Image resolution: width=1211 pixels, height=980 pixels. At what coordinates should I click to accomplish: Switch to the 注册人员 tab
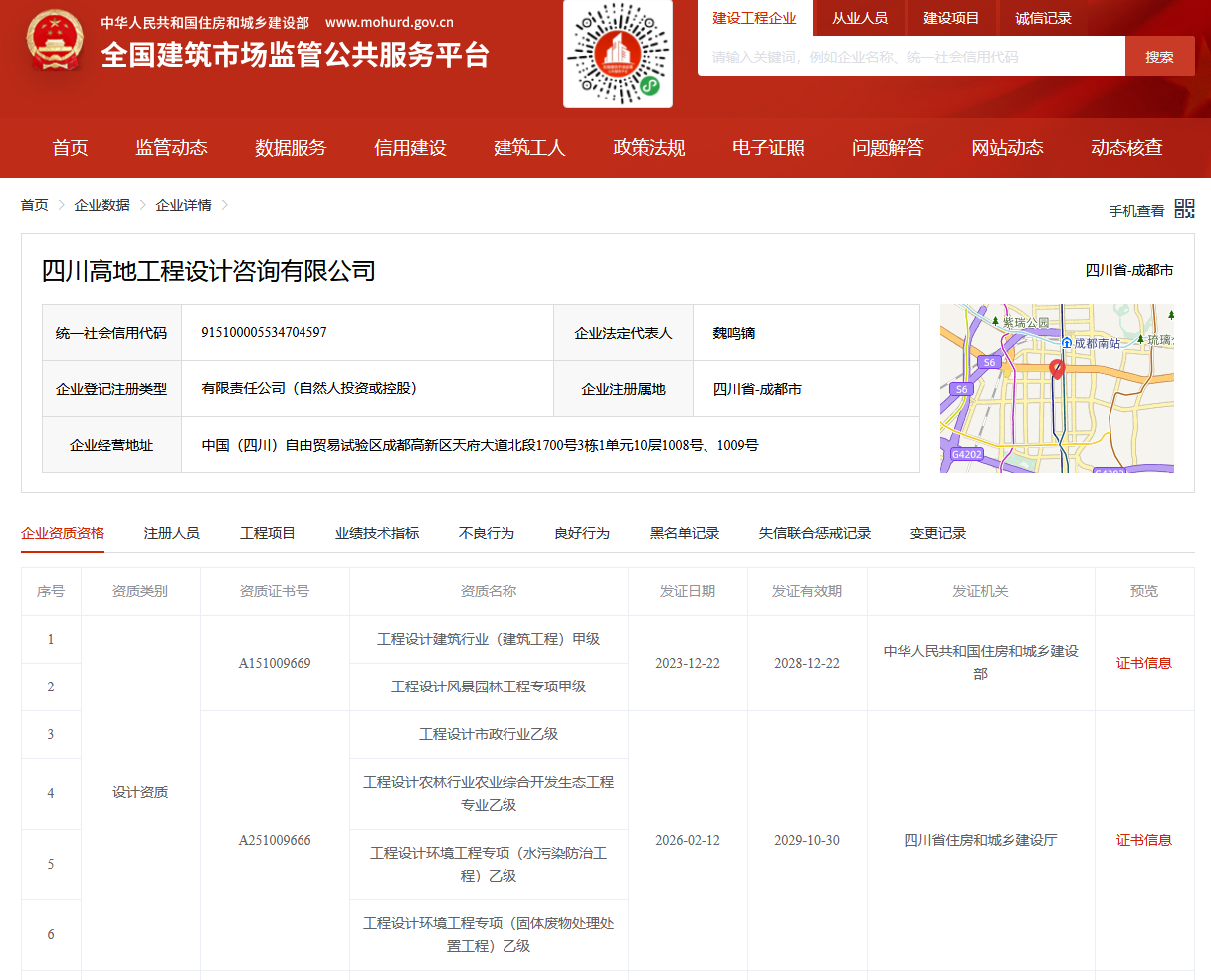(x=171, y=533)
